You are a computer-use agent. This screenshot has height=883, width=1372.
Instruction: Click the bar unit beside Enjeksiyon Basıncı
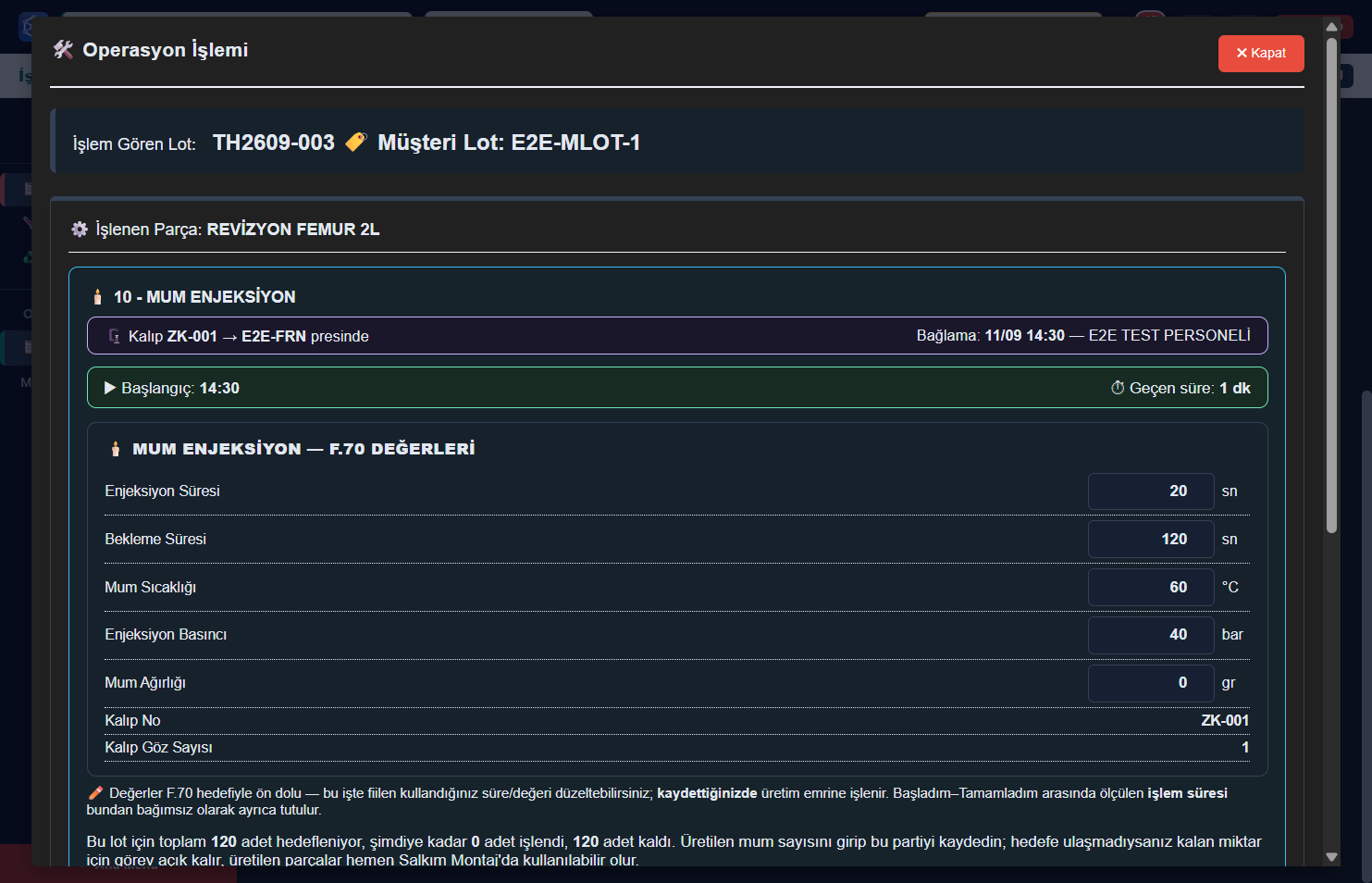(x=1232, y=635)
